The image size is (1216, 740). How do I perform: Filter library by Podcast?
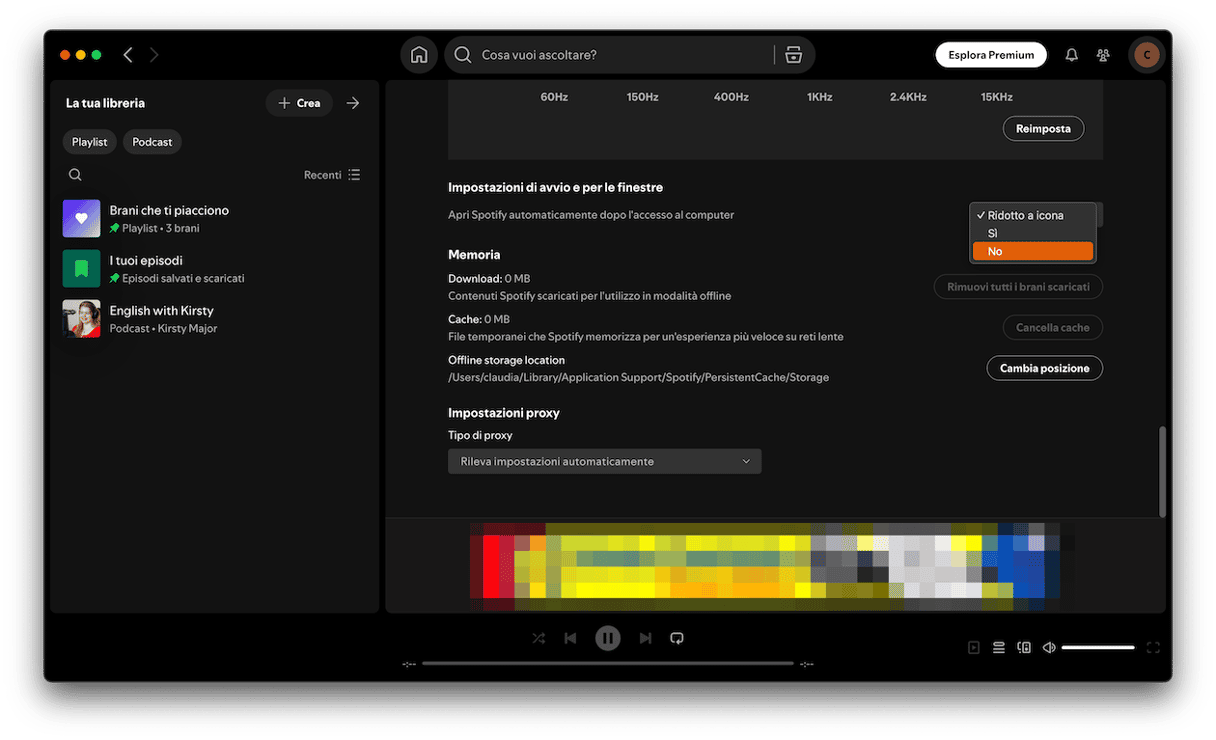click(x=152, y=142)
